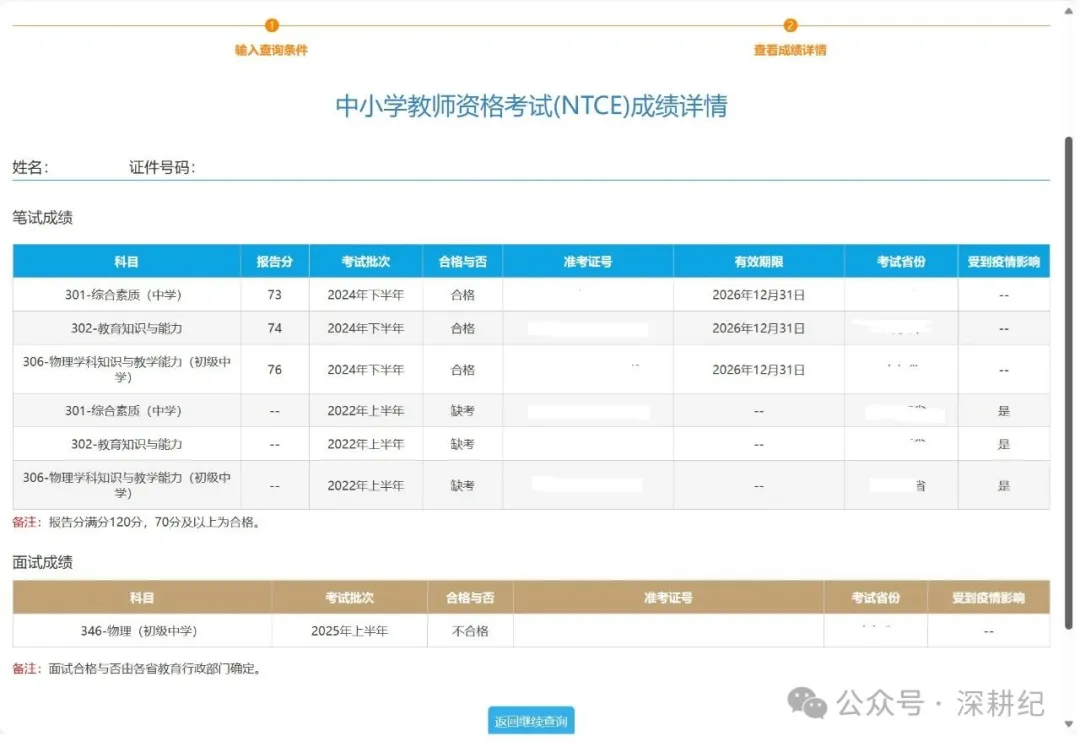Click the 不合格 interview result cell
The width and height of the screenshot is (1080, 747).
pyautogui.click(x=470, y=631)
